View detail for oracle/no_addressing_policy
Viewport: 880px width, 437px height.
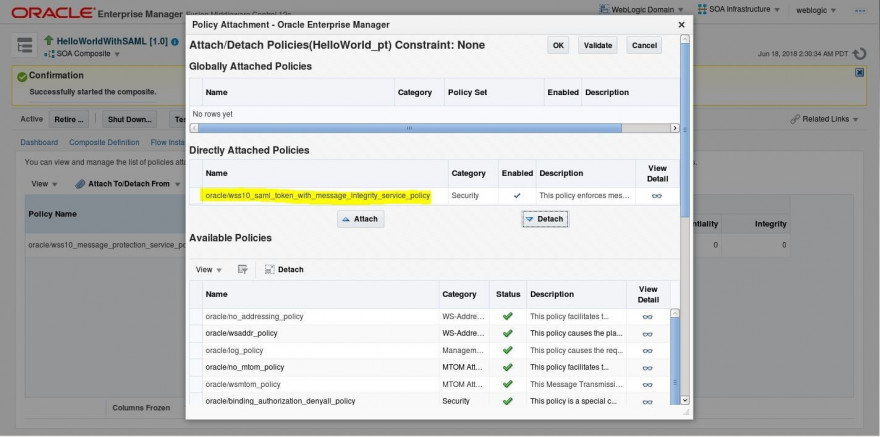tap(648, 317)
